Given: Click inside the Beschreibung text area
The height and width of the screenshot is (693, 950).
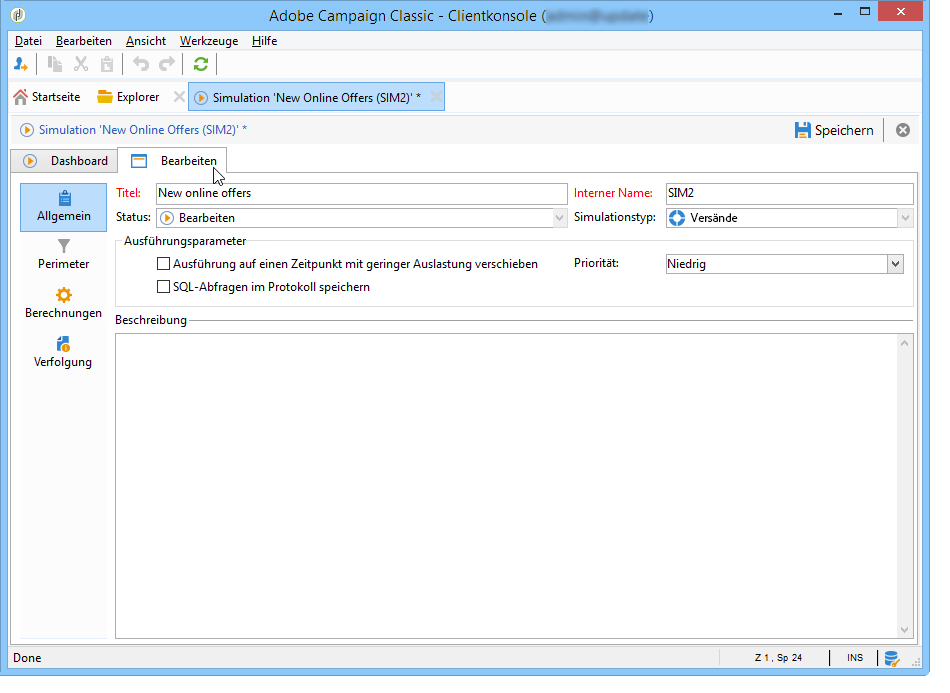Looking at the screenshot, I should [x=506, y=486].
